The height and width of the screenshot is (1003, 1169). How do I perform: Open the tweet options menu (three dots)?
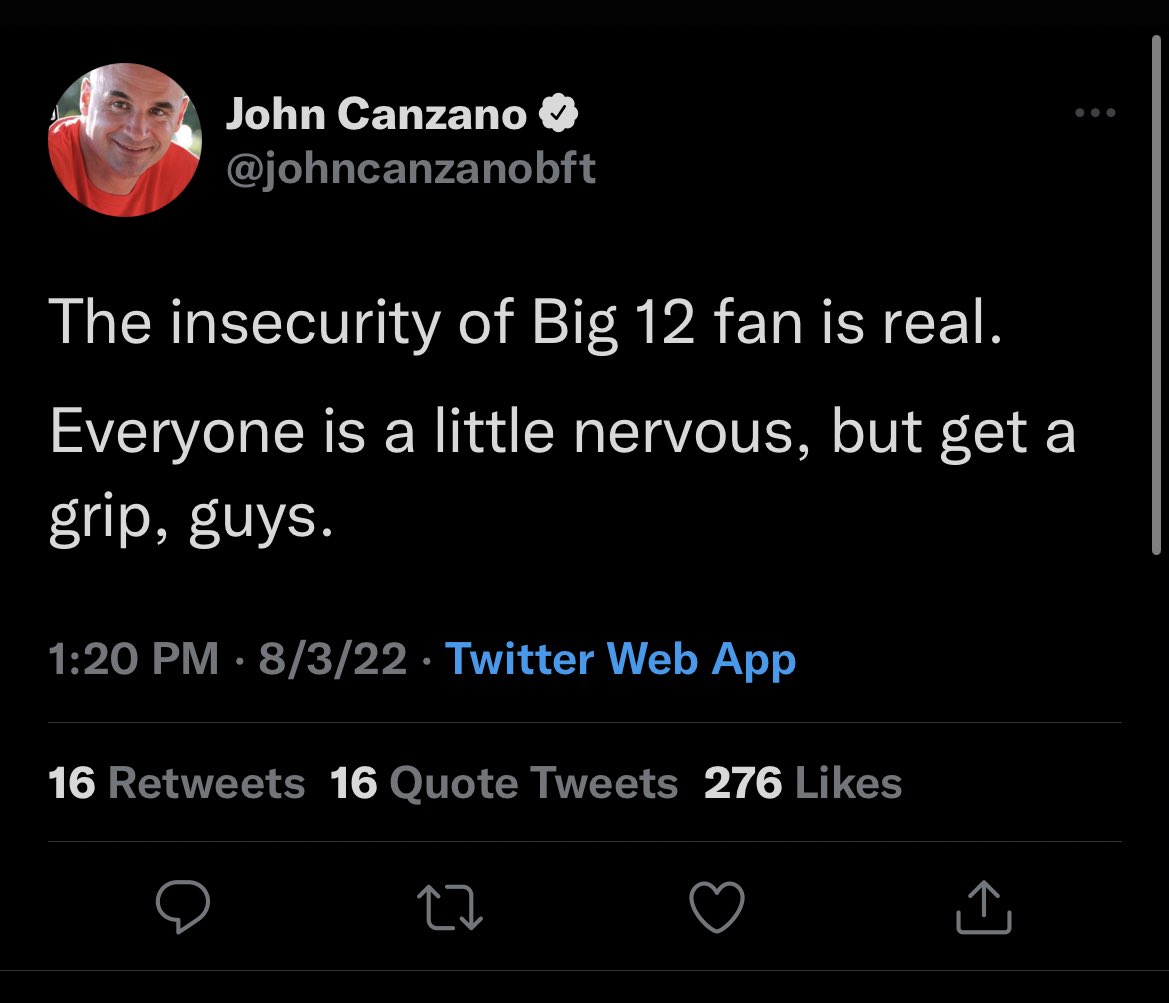(x=1096, y=113)
